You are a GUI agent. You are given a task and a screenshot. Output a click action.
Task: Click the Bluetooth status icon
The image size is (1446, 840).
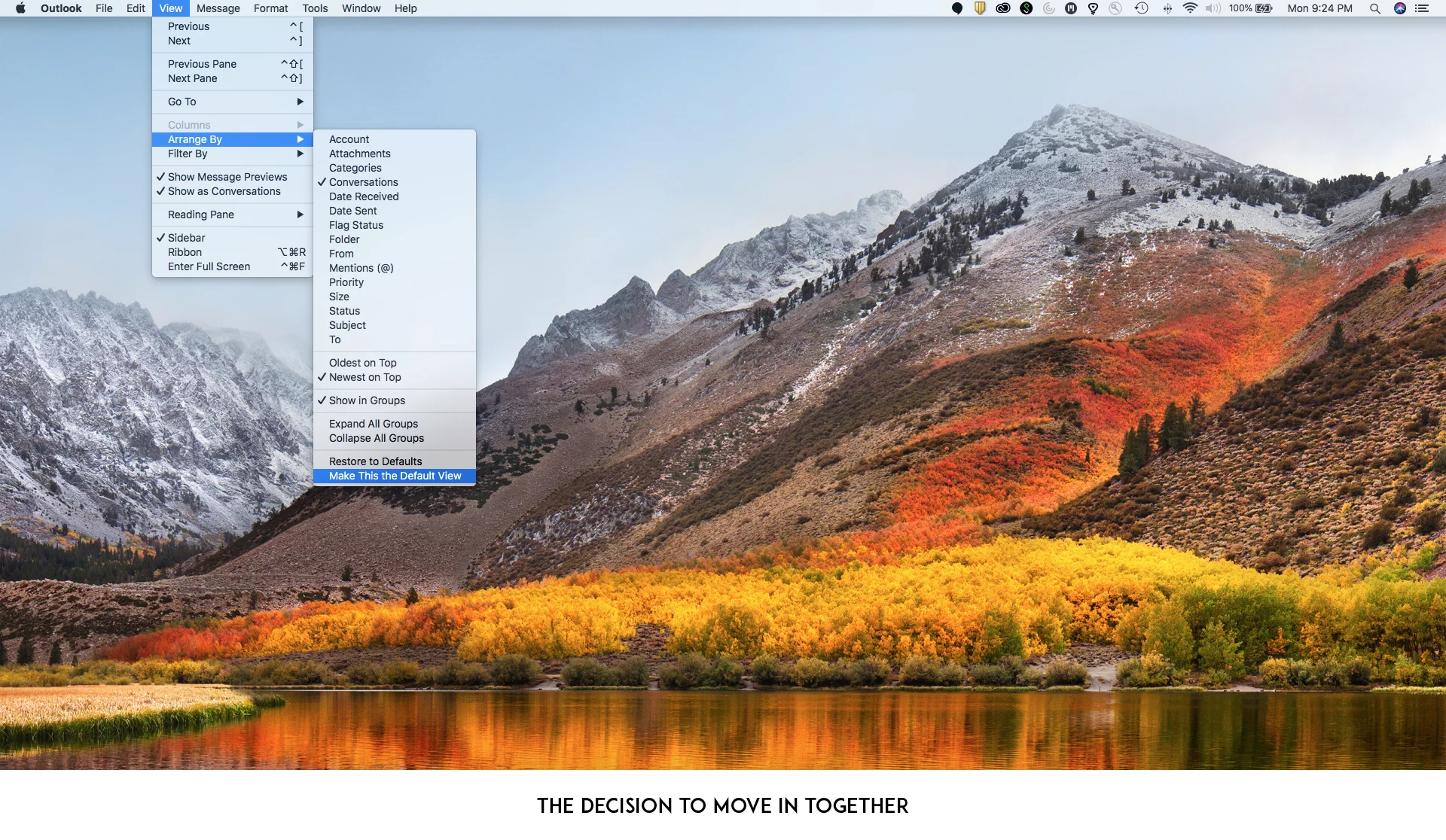[x=1167, y=8]
